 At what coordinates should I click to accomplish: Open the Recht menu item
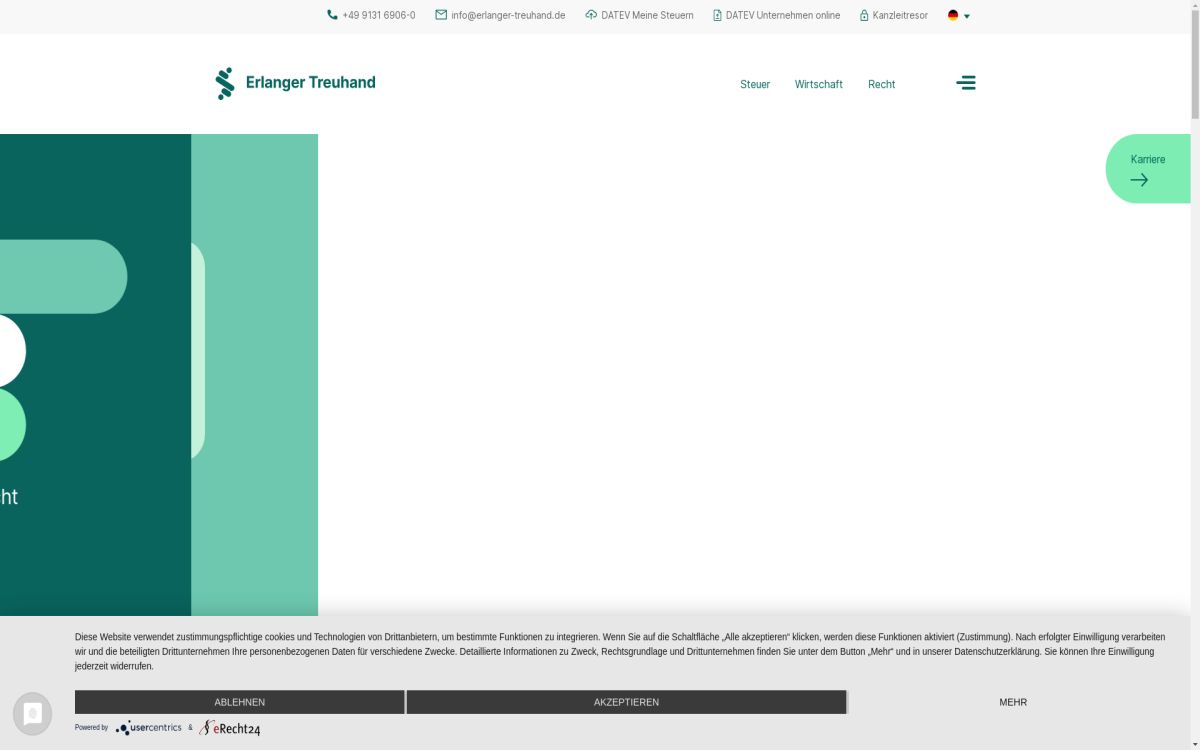(x=881, y=84)
